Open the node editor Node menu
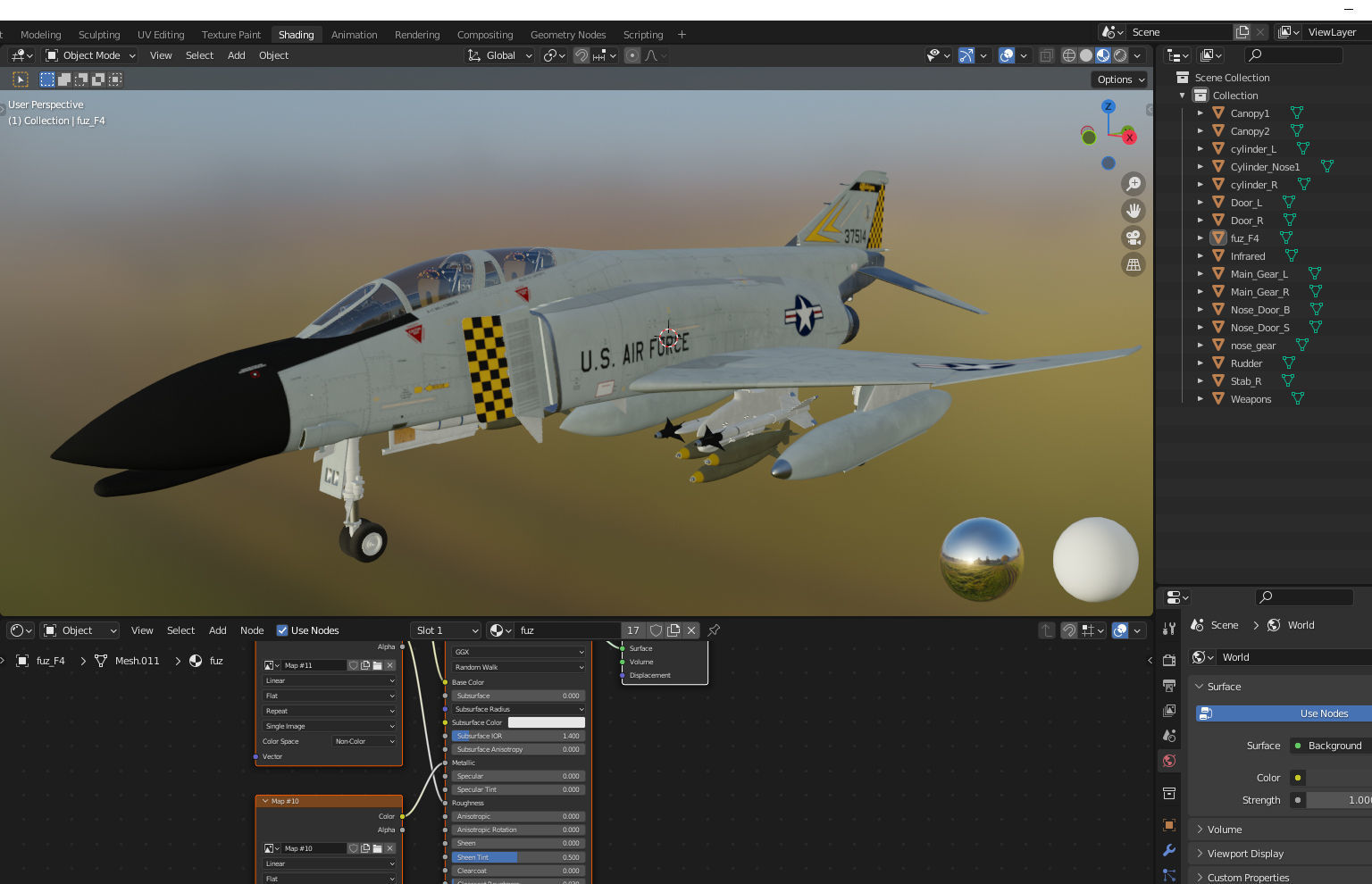Viewport: 1372px width, 884px height. [x=252, y=630]
